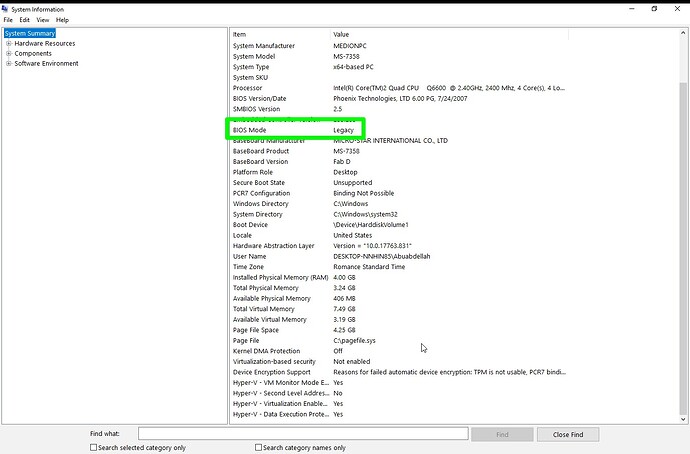Image resolution: width=690 pixels, height=454 pixels.
Task: Select the User Name row
Action: (x=400, y=256)
